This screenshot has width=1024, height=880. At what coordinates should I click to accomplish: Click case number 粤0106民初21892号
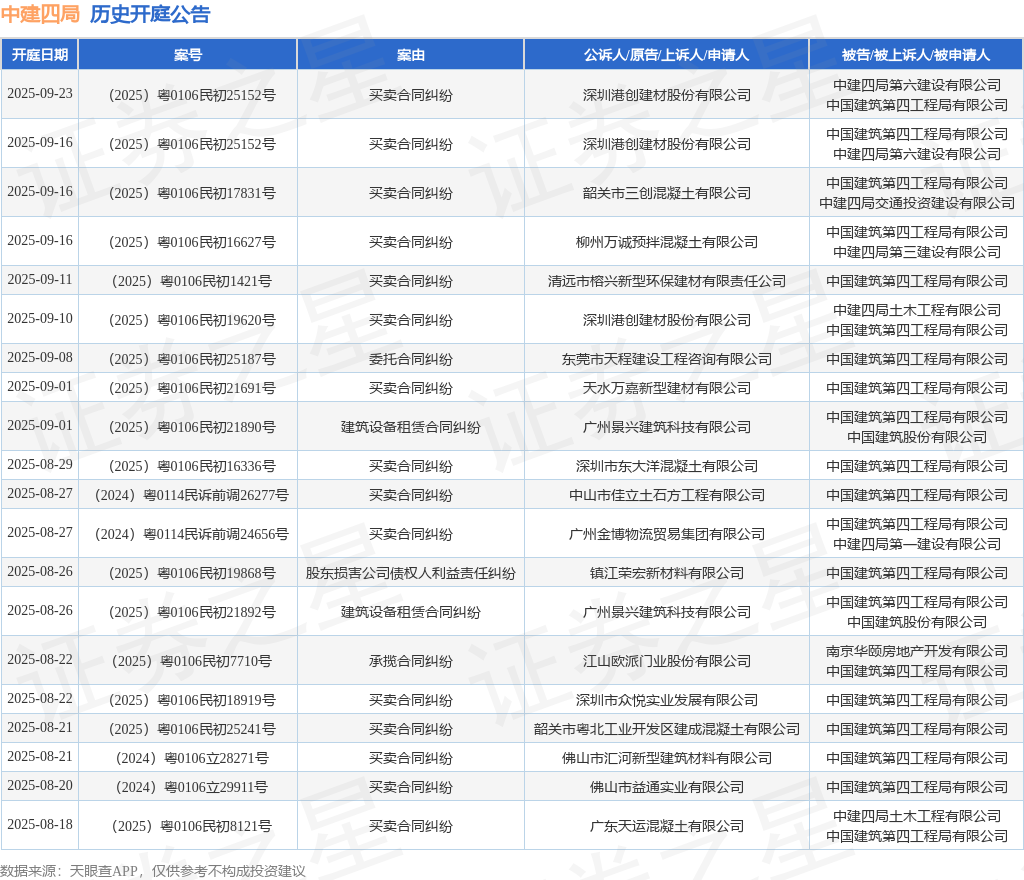coord(217,612)
